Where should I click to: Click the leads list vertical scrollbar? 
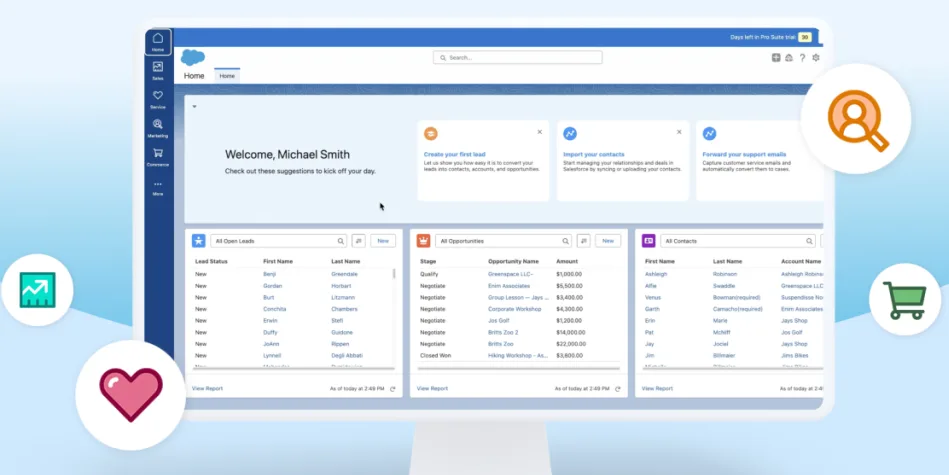[x=394, y=274]
